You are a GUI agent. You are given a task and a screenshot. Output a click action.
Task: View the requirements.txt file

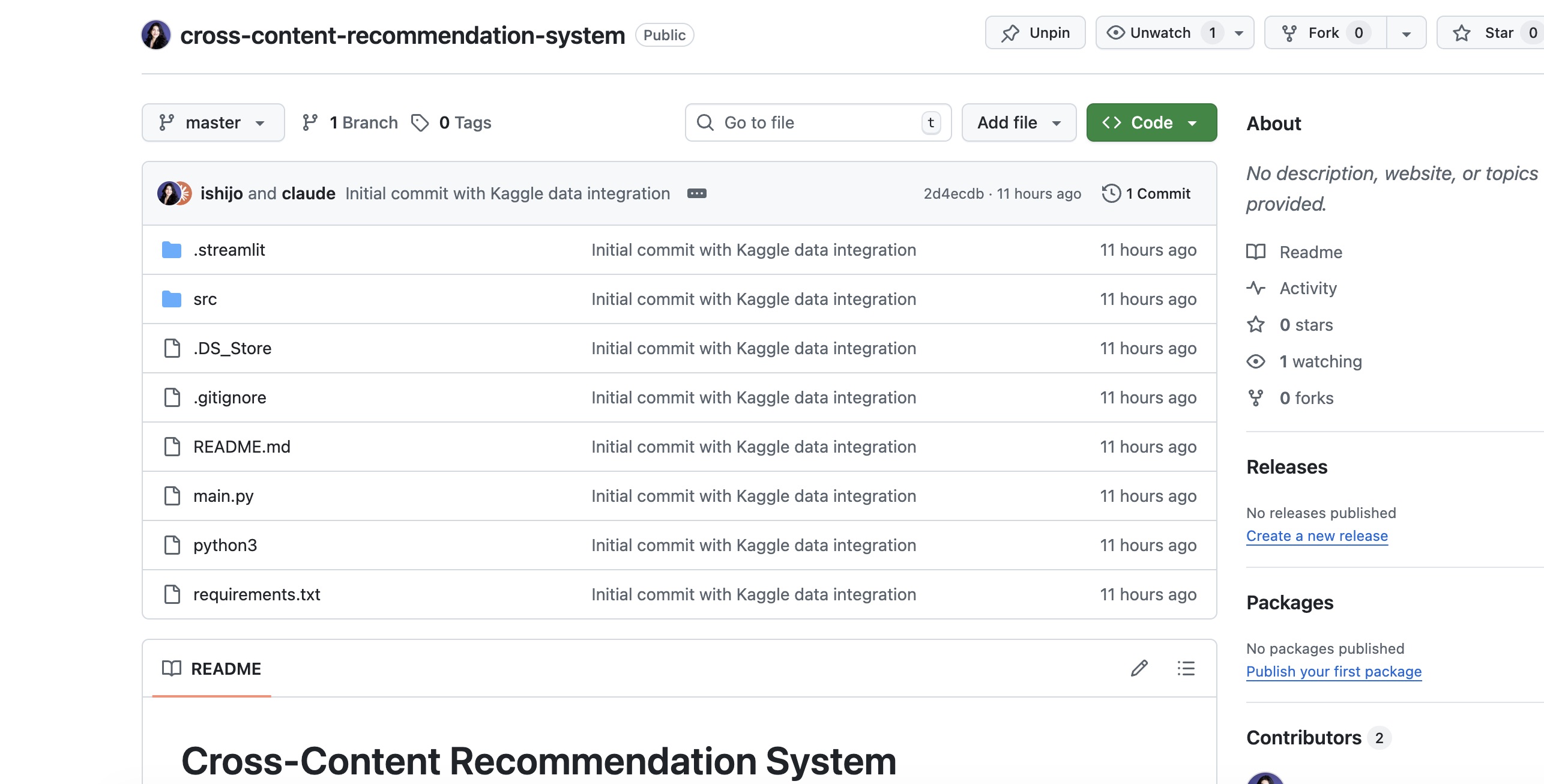click(x=257, y=594)
